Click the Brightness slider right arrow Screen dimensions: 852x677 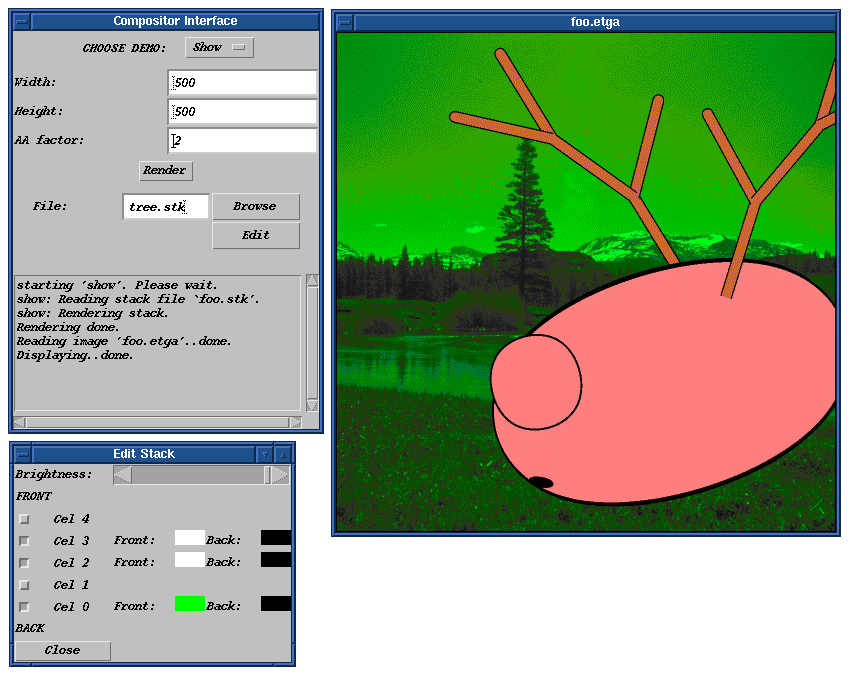(x=282, y=476)
